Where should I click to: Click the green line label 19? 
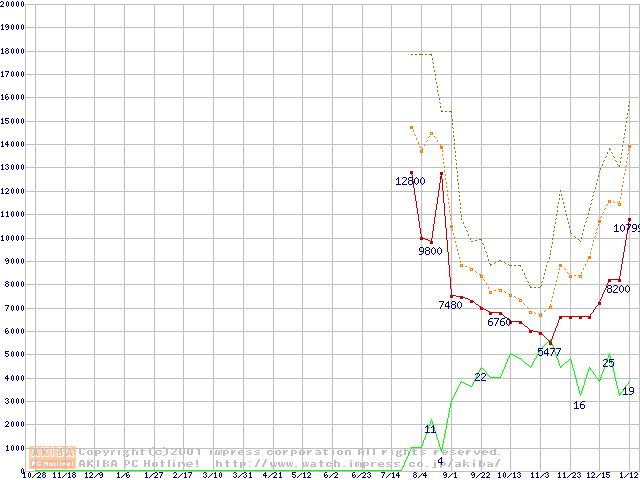click(628, 391)
